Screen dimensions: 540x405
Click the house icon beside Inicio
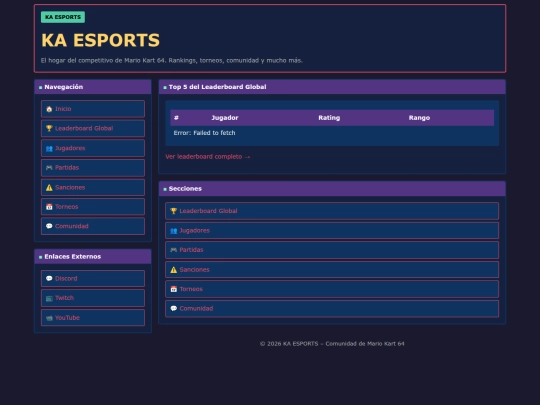[49, 109]
